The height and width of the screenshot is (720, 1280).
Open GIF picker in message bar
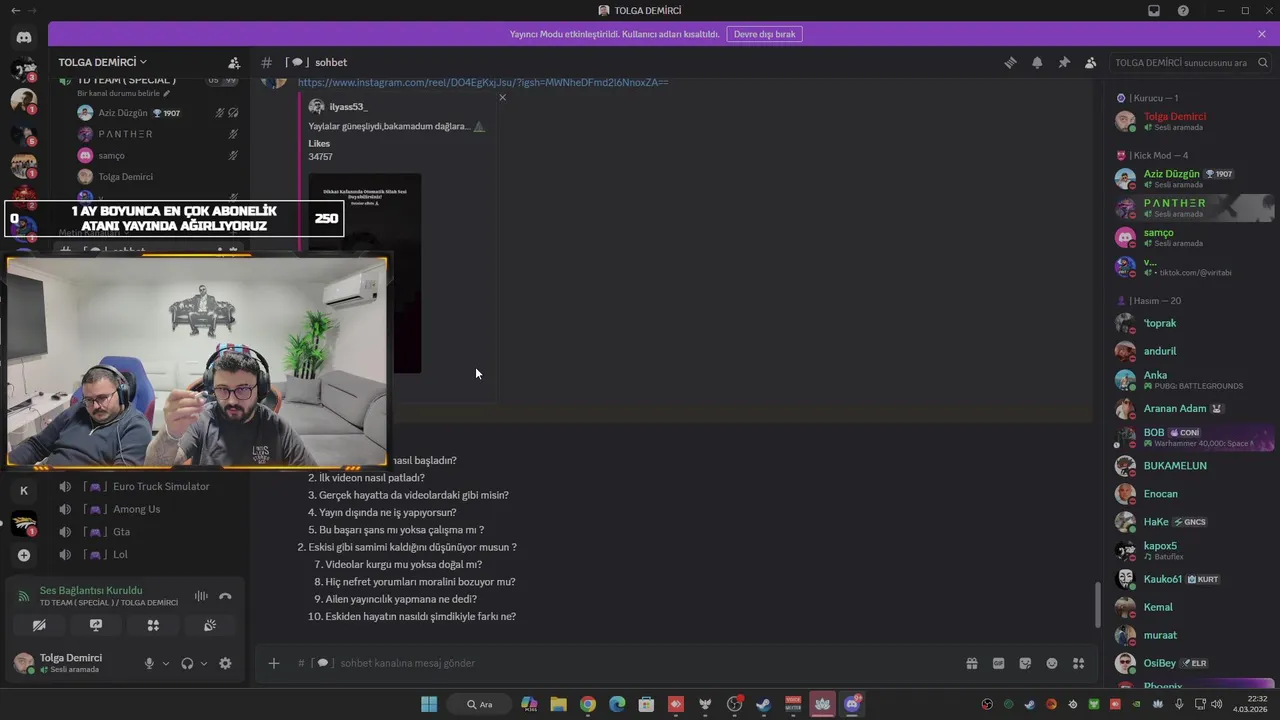[x=998, y=663]
